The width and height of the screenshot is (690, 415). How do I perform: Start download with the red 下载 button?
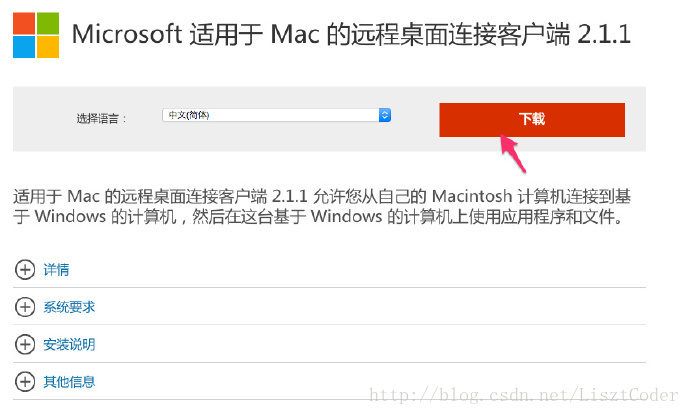click(x=532, y=120)
